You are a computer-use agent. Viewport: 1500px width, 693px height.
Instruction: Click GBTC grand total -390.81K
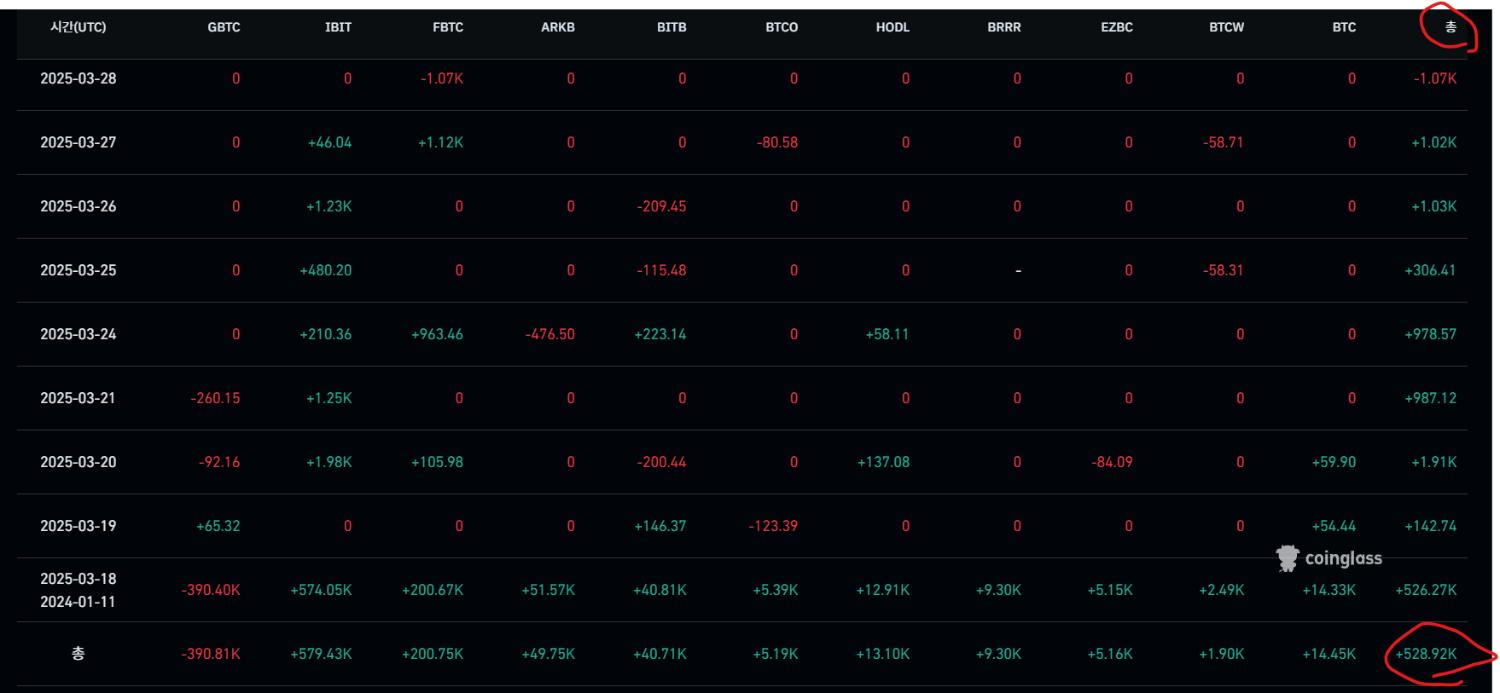(211, 655)
